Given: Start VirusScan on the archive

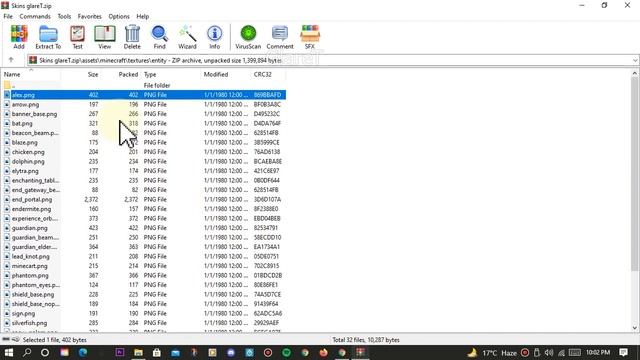Looking at the screenshot, I should pos(248,37).
